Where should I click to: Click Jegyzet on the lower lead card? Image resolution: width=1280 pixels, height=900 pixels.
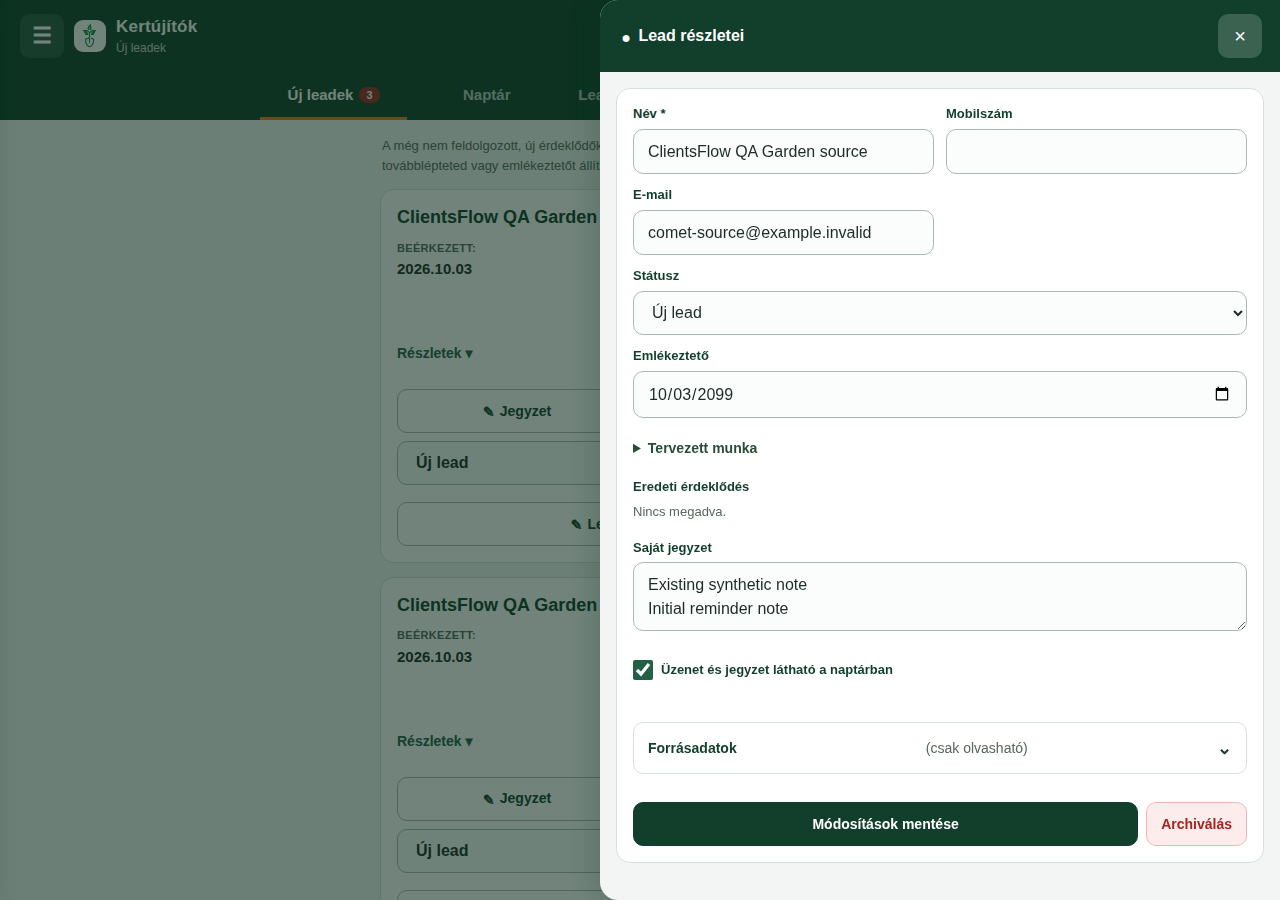pos(499,799)
